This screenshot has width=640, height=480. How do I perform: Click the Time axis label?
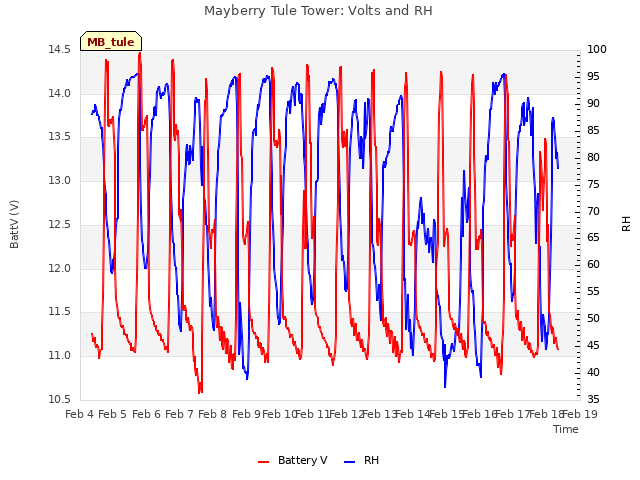click(566, 429)
